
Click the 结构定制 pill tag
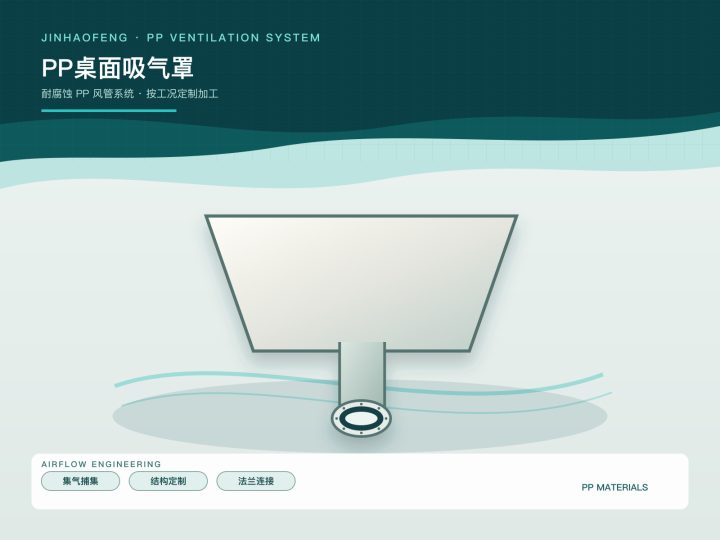tap(168, 481)
